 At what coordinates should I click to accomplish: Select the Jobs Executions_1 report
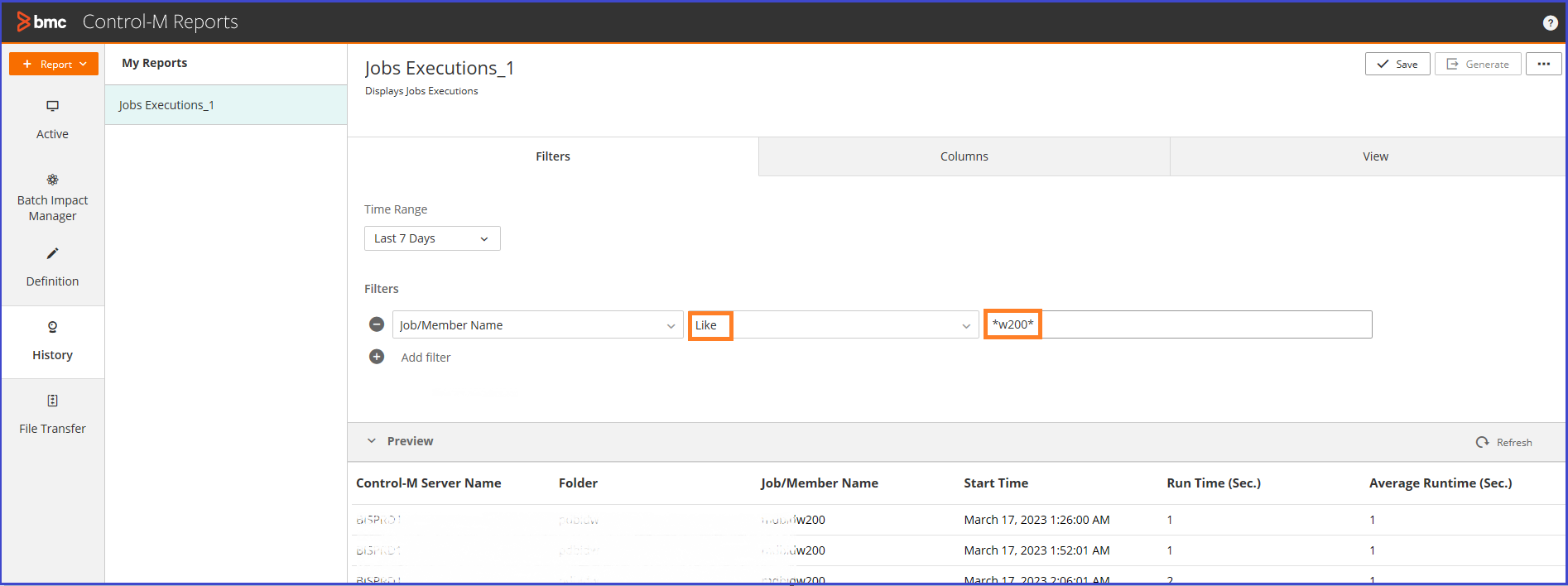point(226,105)
